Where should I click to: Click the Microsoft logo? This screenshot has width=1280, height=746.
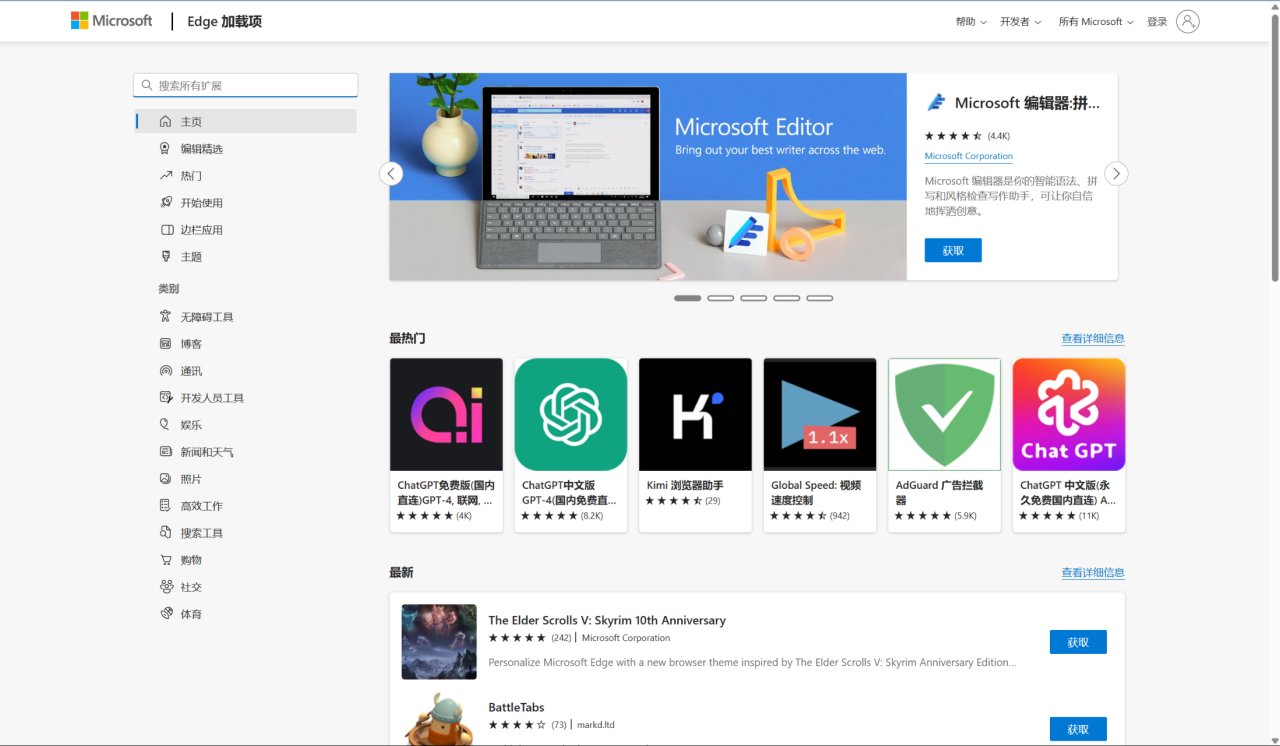click(x=111, y=21)
